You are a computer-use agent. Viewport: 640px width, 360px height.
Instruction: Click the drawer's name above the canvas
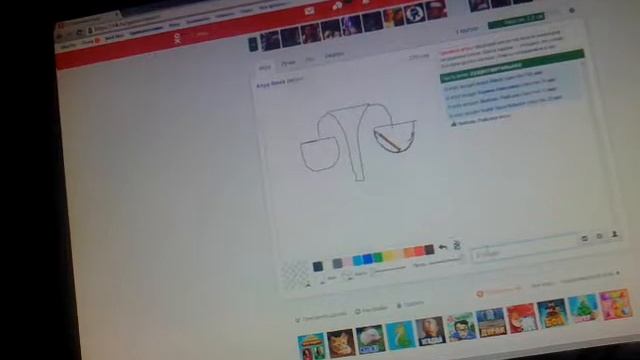pyautogui.click(x=271, y=84)
